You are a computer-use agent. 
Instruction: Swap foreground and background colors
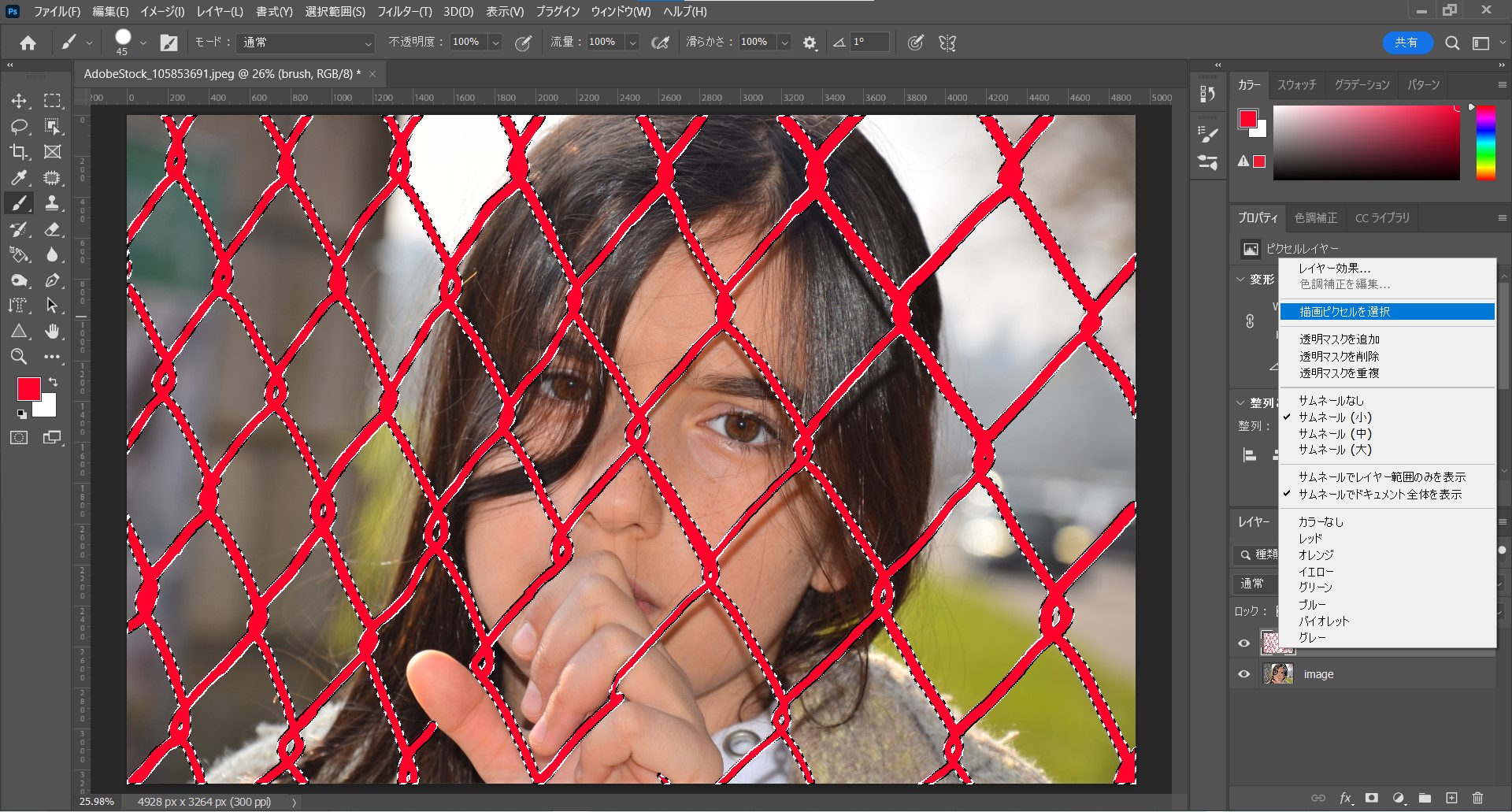[x=54, y=382]
